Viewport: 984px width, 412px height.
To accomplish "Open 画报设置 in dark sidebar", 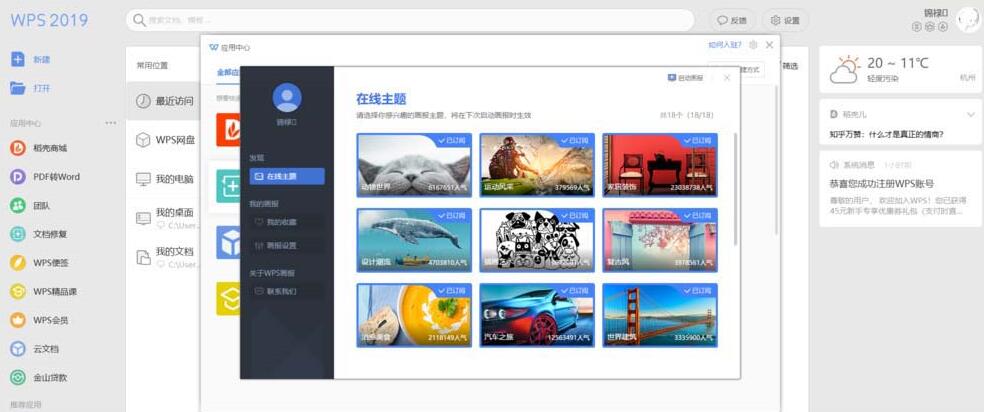I will click(x=287, y=245).
